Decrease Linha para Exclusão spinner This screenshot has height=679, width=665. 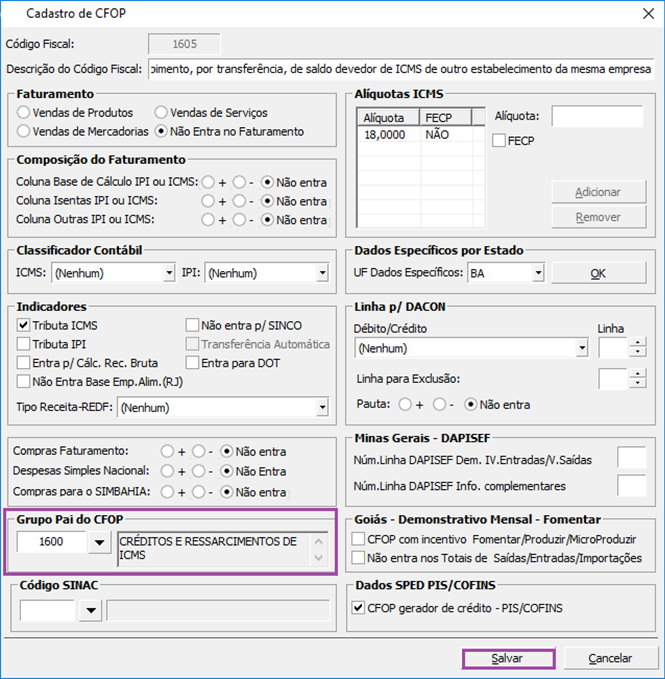click(638, 383)
